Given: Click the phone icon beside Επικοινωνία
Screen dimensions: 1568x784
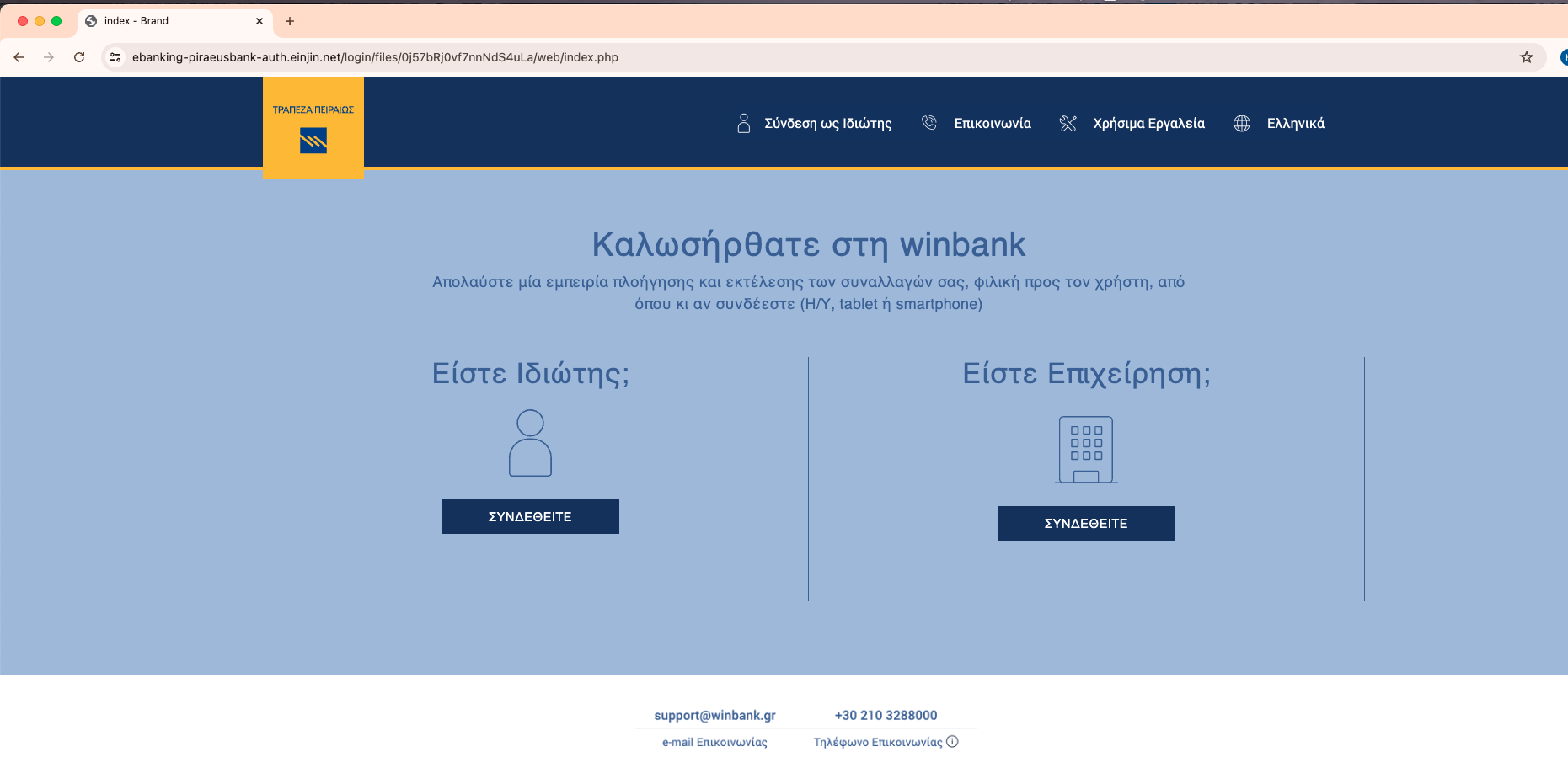Looking at the screenshot, I should [x=928, y=123].
